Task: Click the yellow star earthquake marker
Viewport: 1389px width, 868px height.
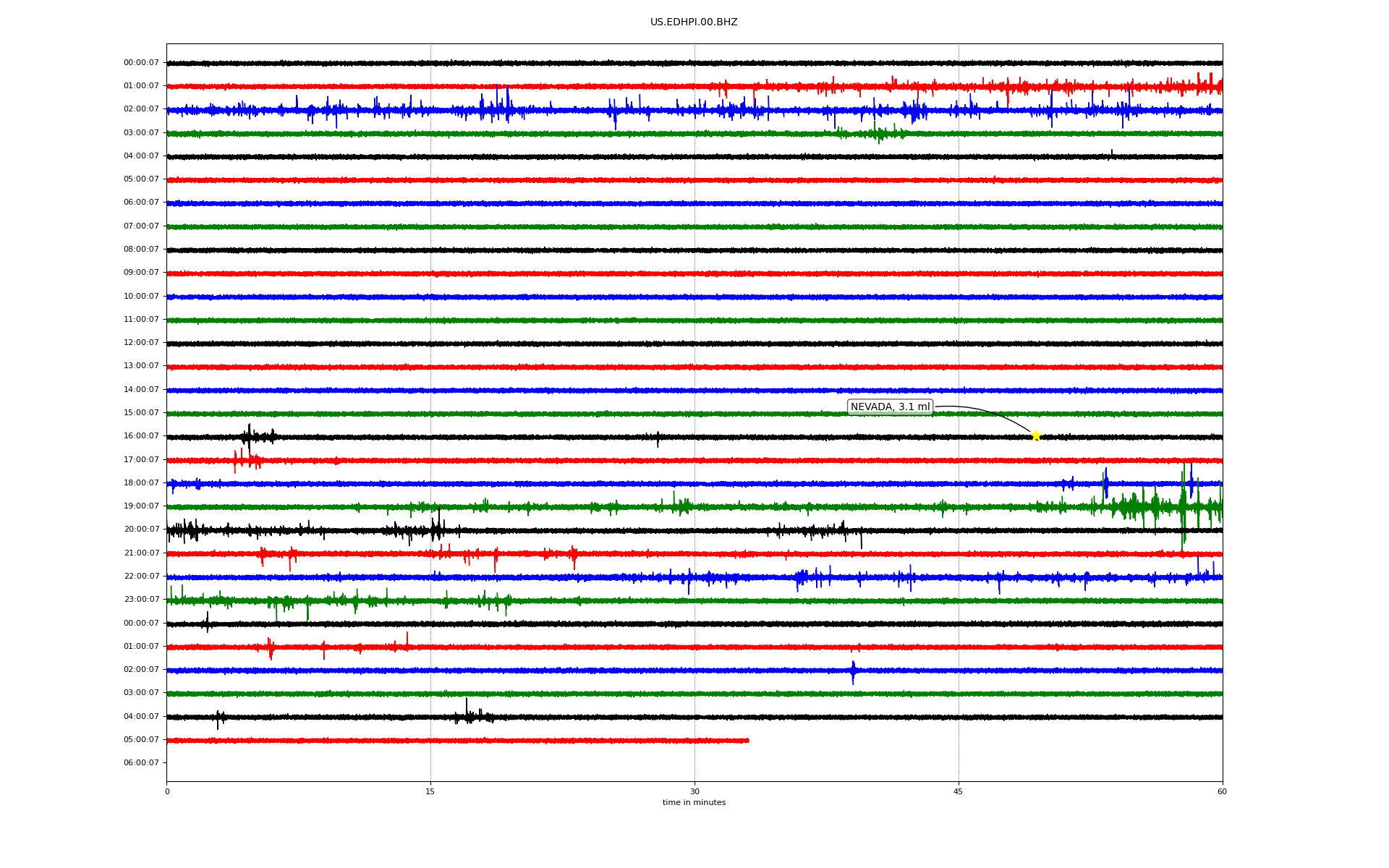Action: tap(1035, 435)
